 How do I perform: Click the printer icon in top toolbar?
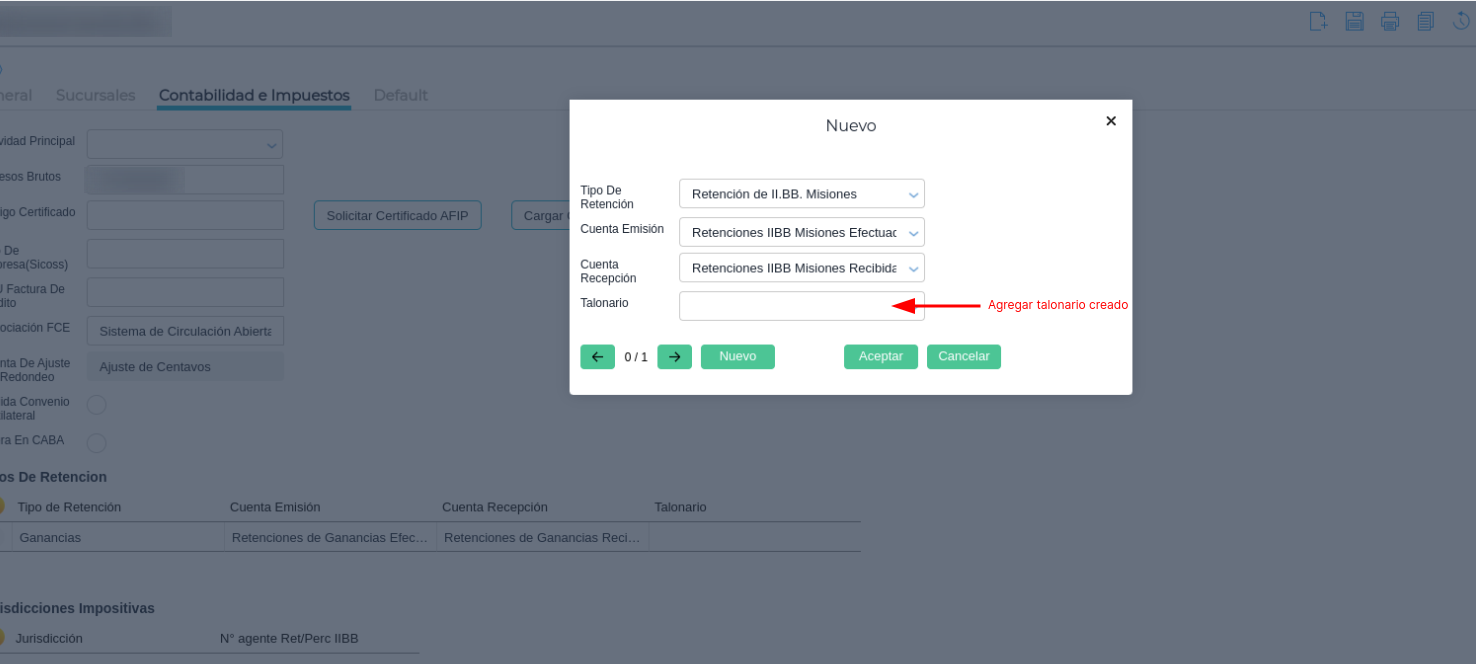(x=1390, y=21)
